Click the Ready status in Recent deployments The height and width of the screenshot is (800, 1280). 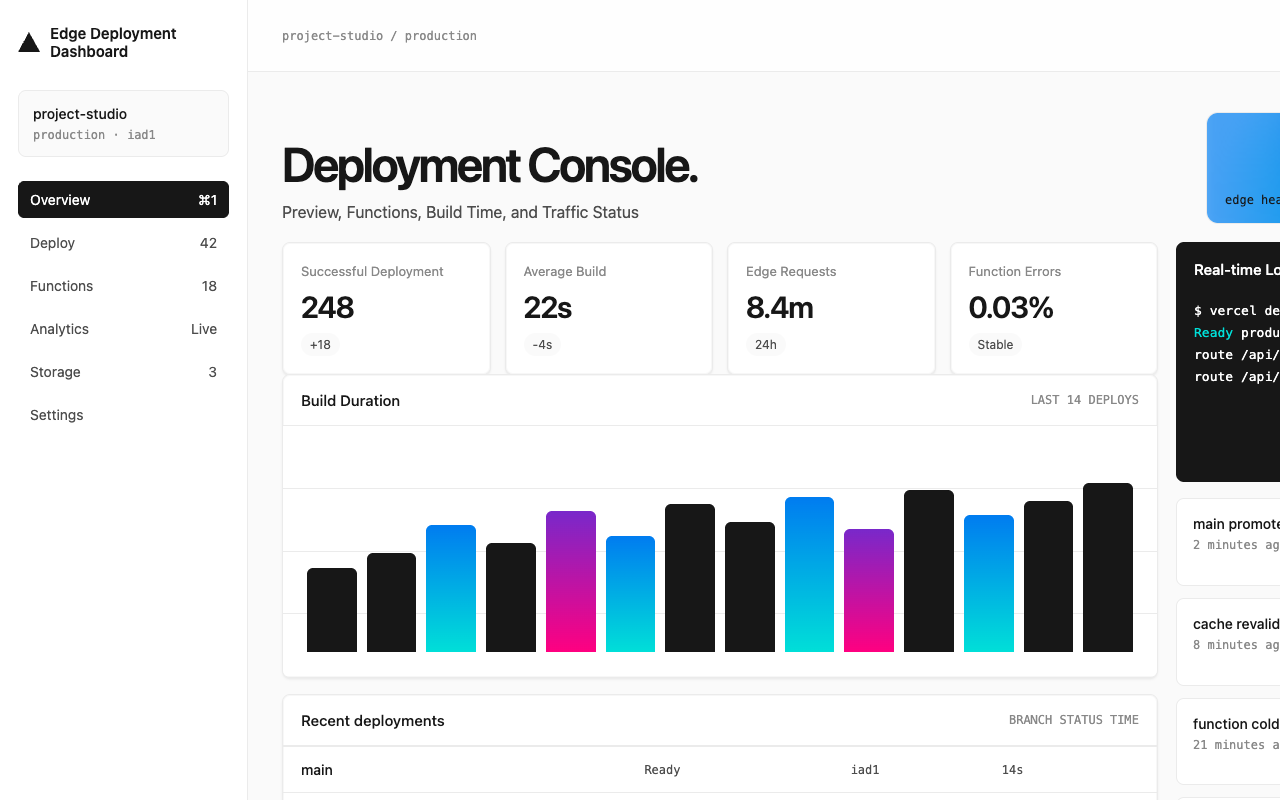pyautogui.click(x=662, y=770)
